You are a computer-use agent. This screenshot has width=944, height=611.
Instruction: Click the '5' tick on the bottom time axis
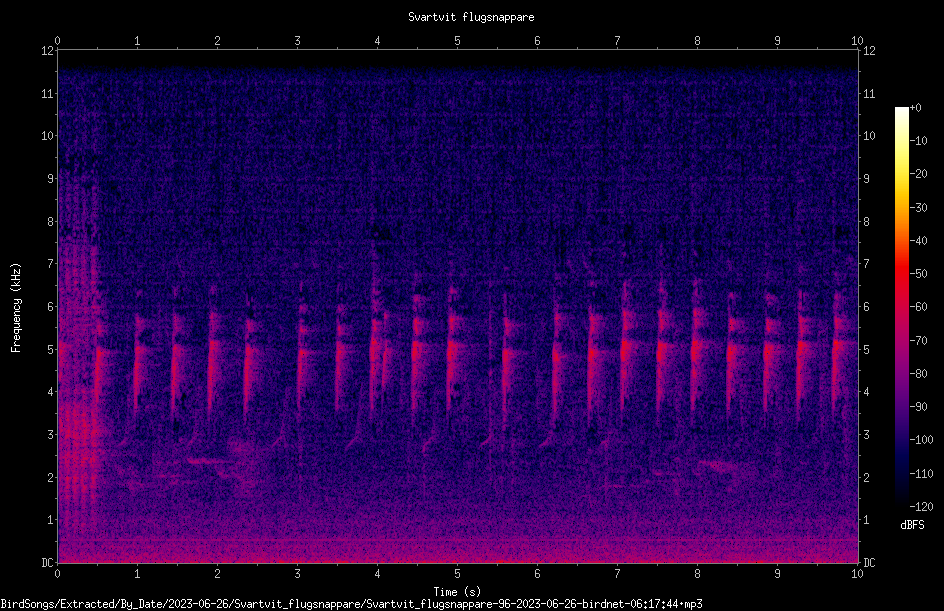(x=458, y=574)
